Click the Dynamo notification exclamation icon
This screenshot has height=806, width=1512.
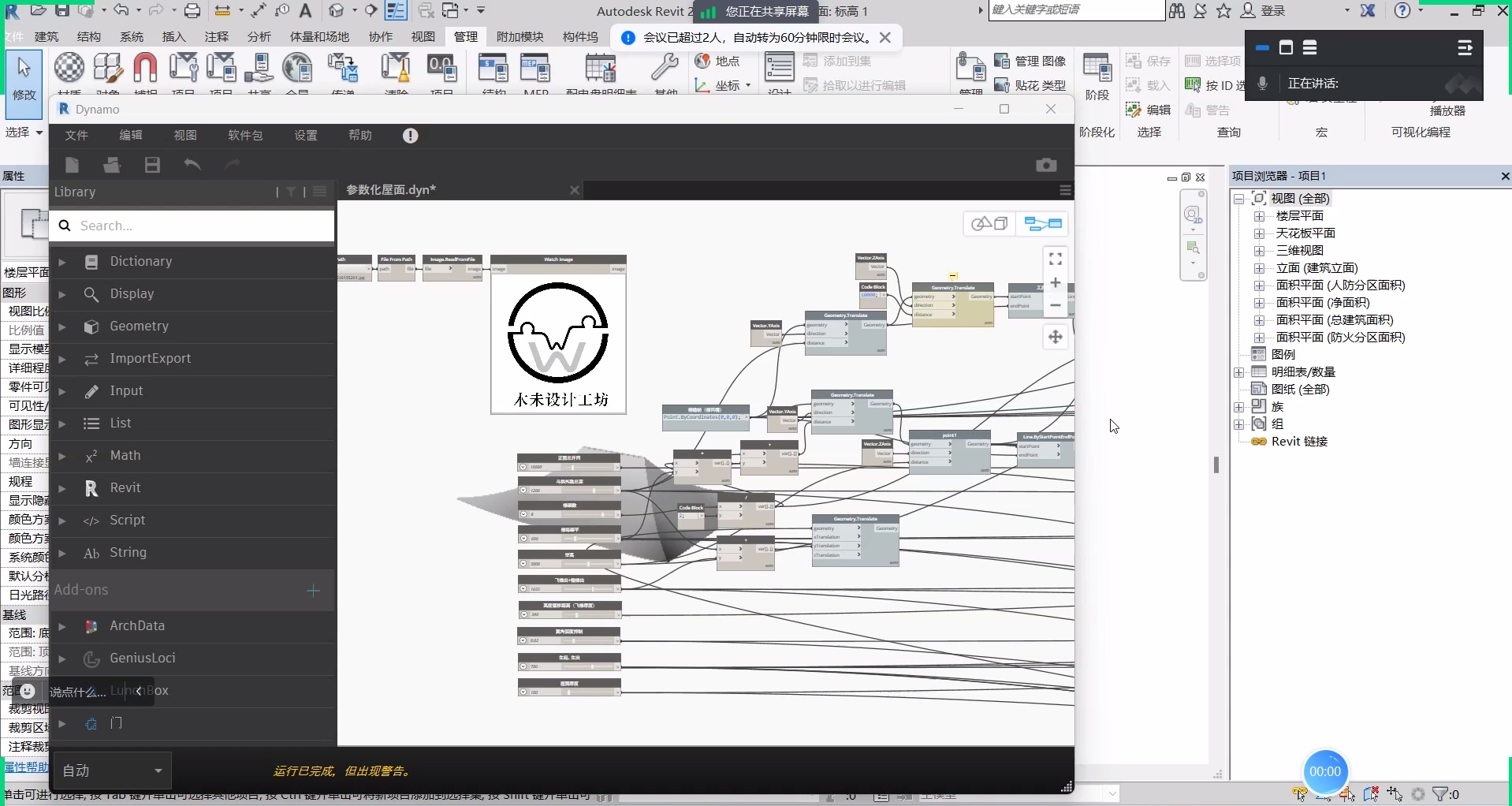tap(410, 136)
